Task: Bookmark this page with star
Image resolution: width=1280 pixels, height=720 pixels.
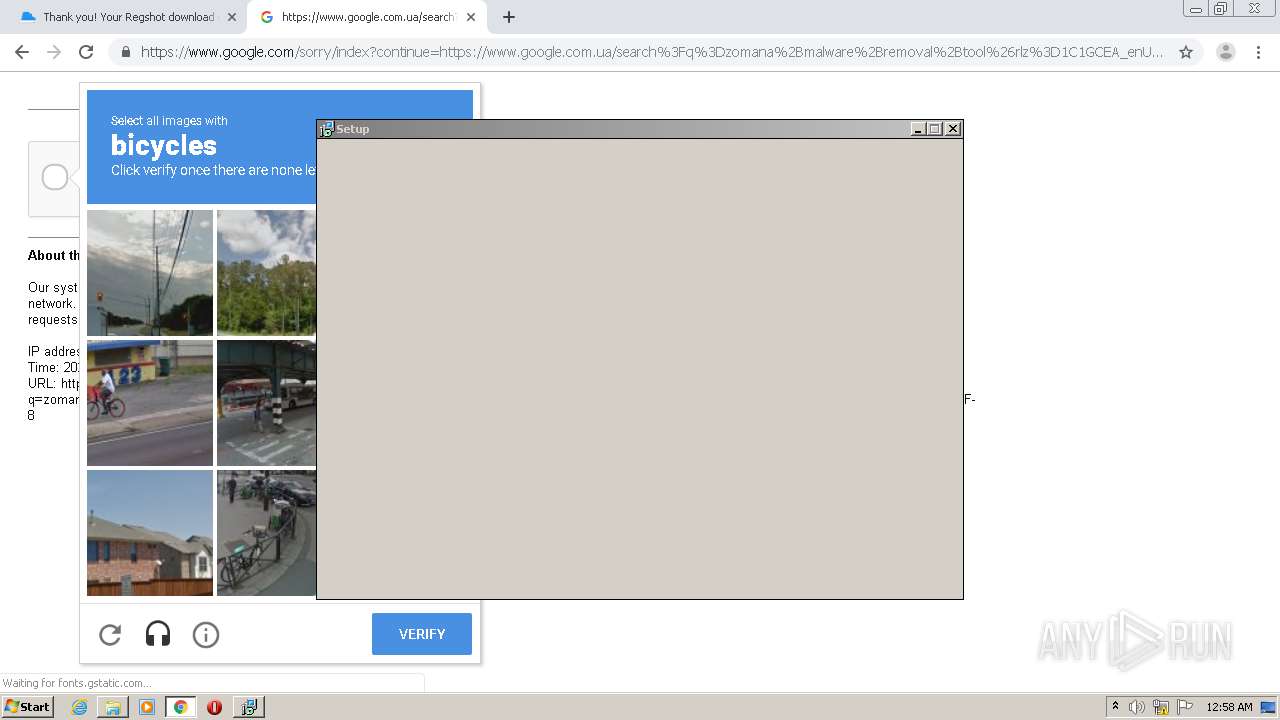Action: point(1186,52)
